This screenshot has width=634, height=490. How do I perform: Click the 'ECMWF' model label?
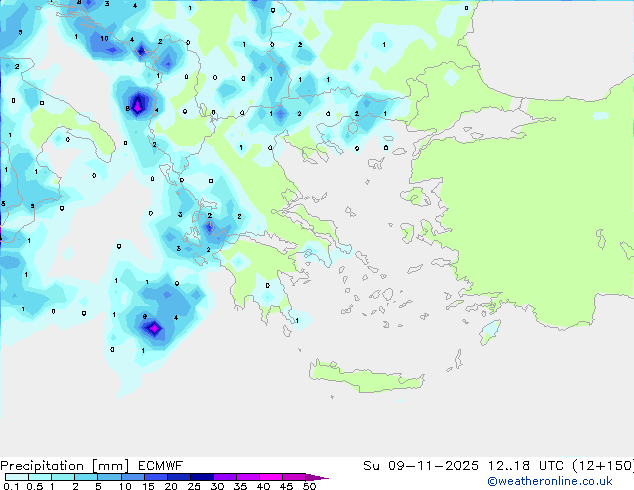pos(161,466)
